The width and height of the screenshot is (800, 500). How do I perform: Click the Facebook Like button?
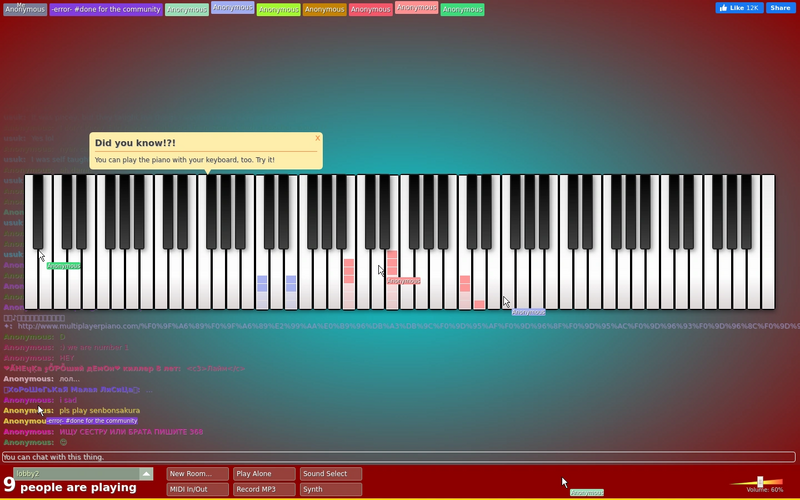(739, 8)
